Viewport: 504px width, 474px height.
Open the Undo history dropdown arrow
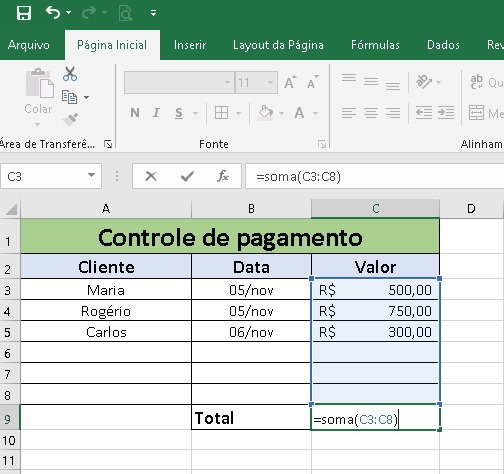[68, 13]
